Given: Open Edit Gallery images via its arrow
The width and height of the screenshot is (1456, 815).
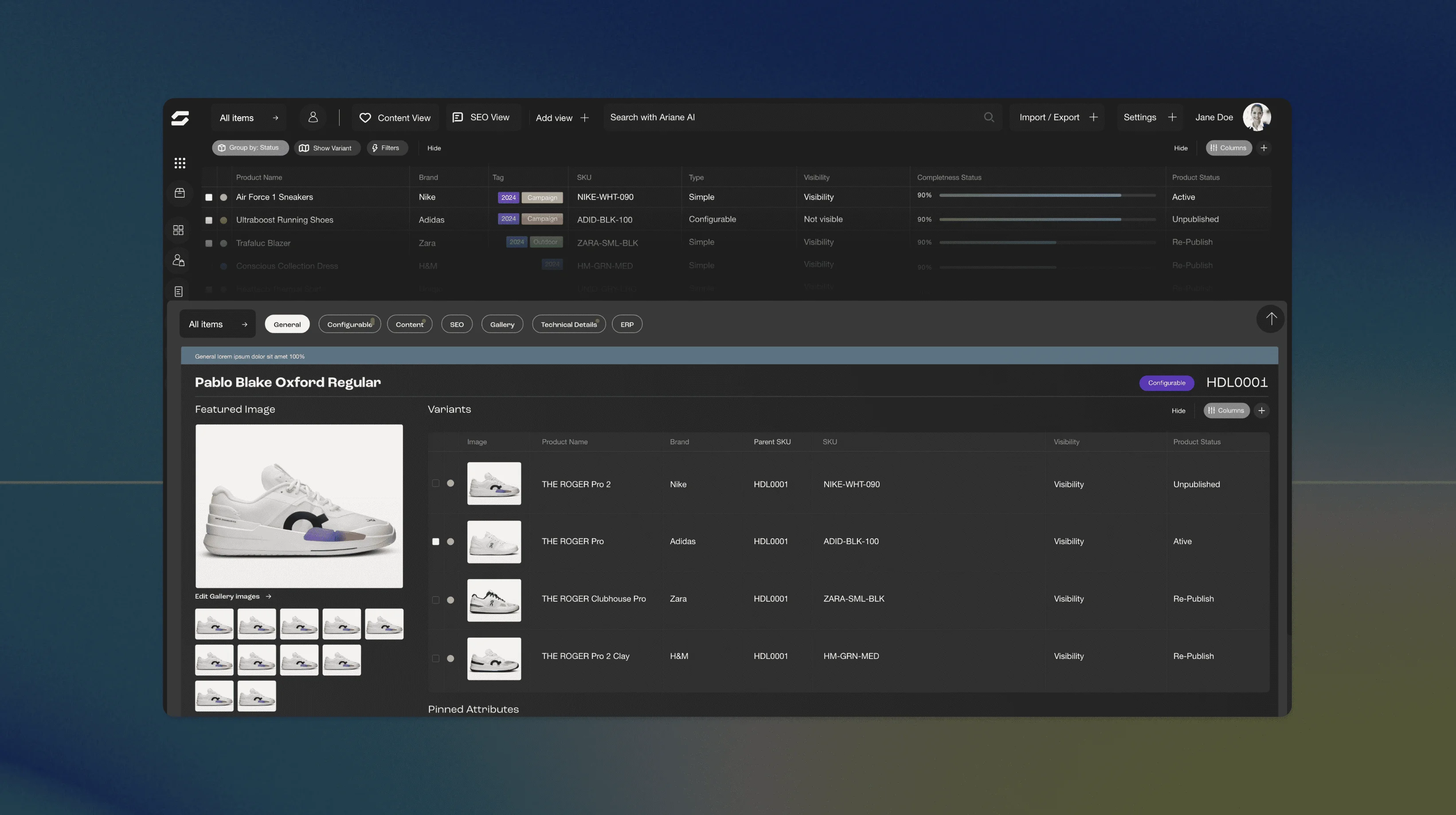Looking at the screenshot, I should (x=269, y=596).
